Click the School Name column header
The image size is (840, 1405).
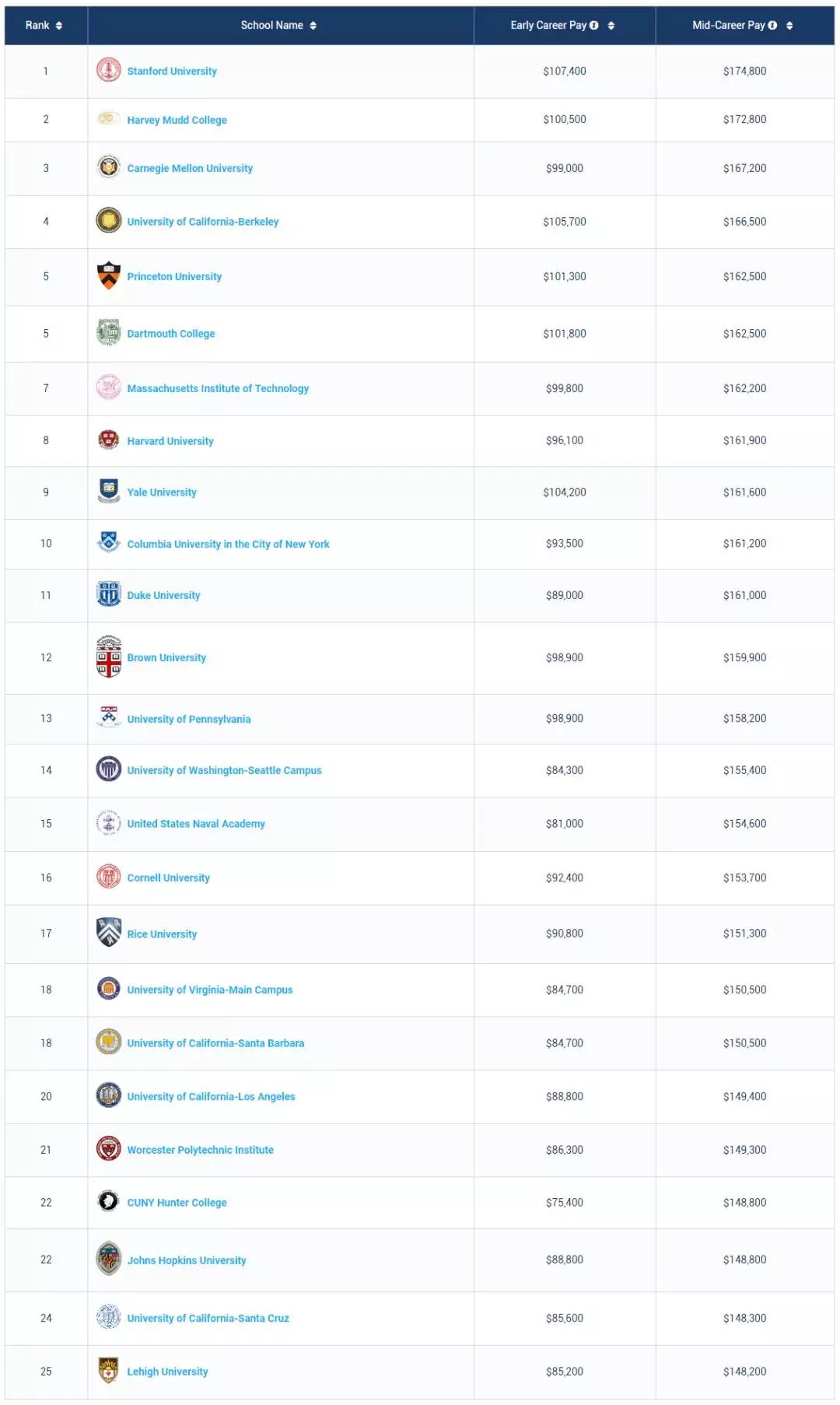tap(271, 26)
